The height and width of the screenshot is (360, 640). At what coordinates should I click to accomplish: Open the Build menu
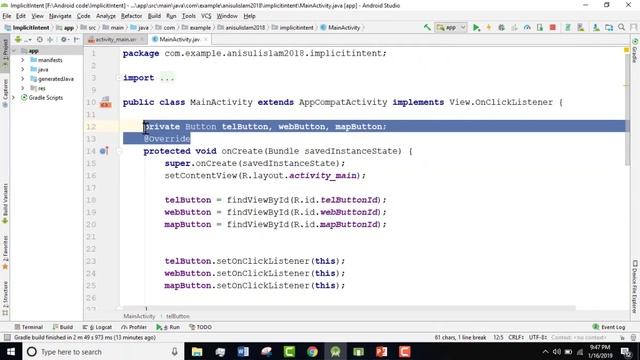point(154,16)
